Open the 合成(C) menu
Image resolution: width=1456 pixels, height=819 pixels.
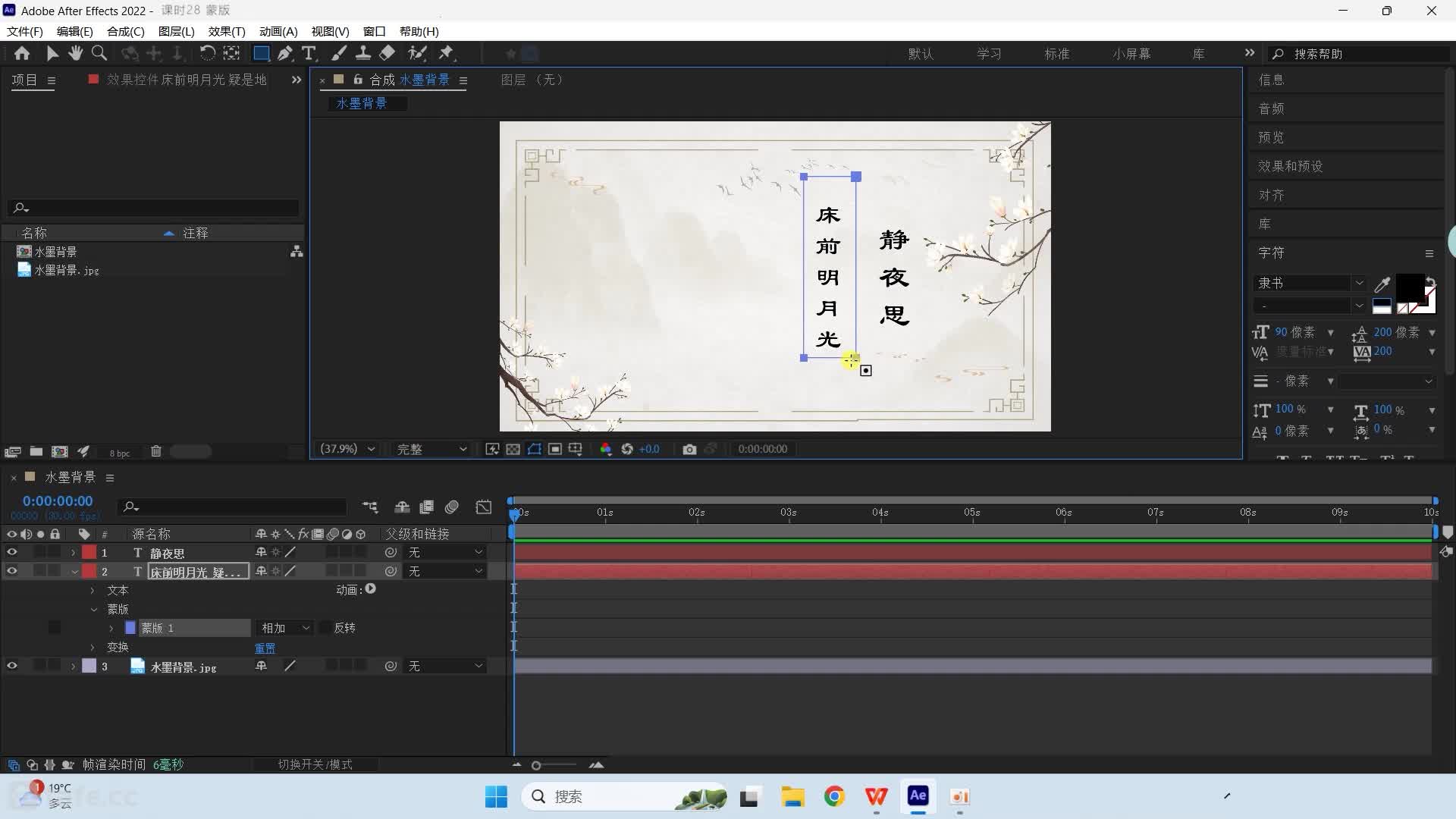click(x=126, y=31)
